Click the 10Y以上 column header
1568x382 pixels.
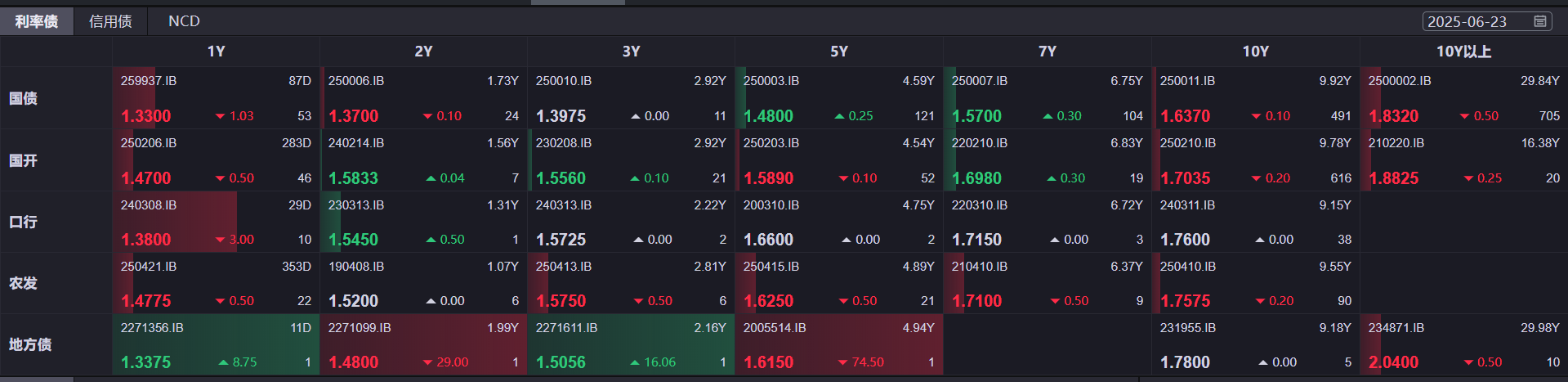[x=1463, y=52]
